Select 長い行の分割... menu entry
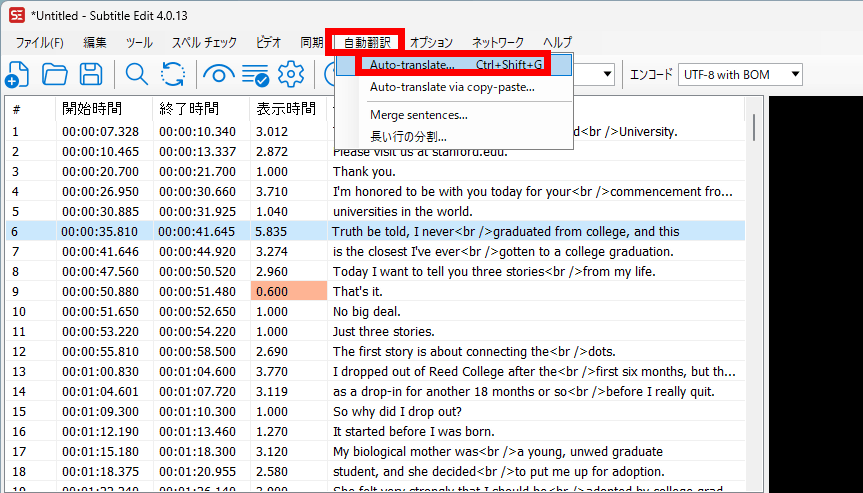Screen dimensions: 863x493 [x=455, y=136]
